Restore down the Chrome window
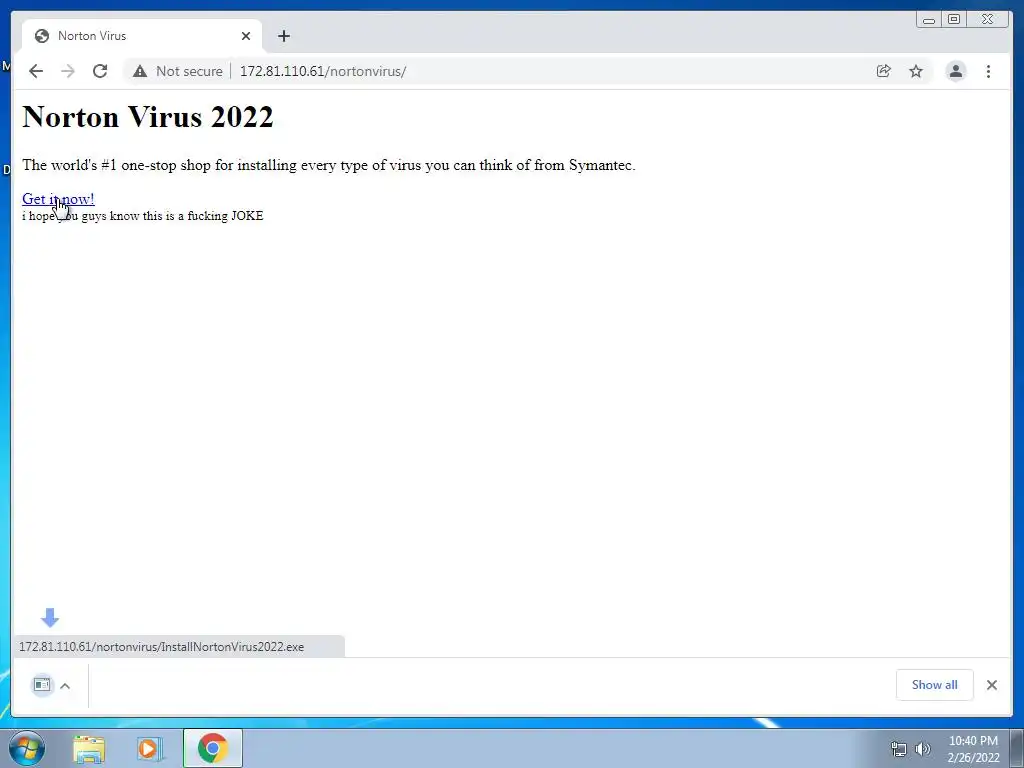 [x=954, y=20]
